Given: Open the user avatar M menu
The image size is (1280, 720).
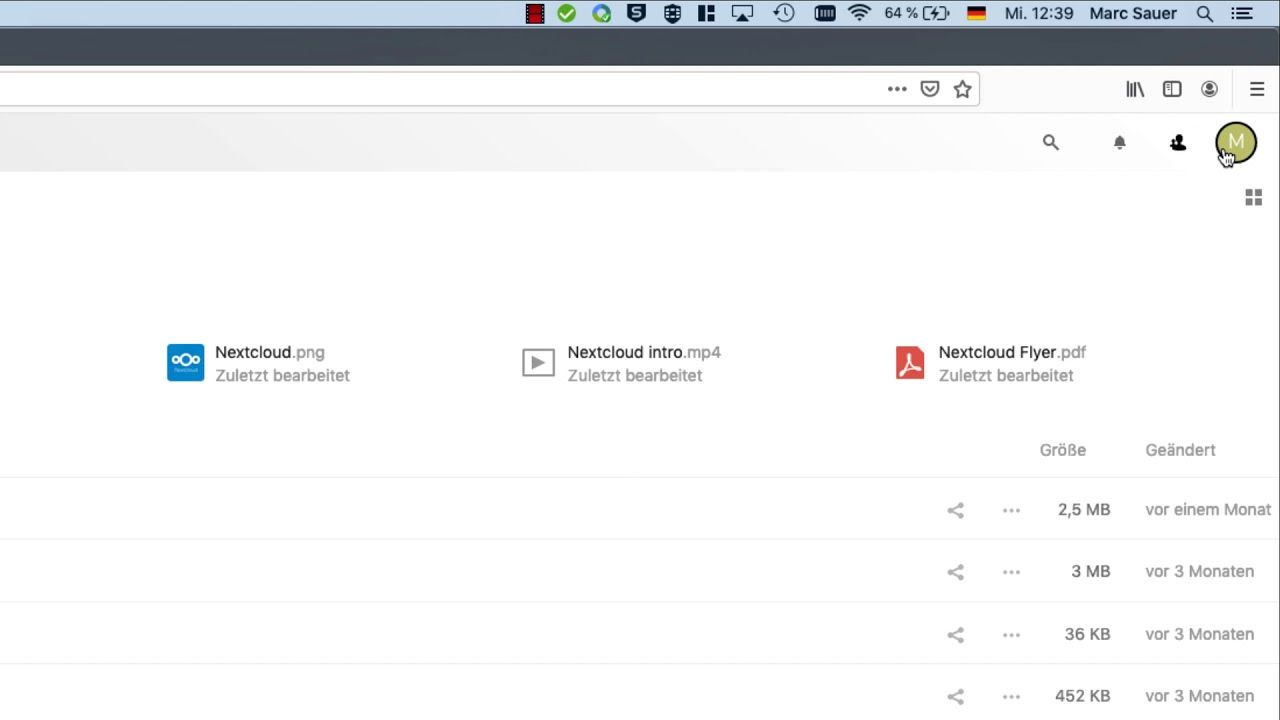Looking at the screenshot, I should pyautogui.click(x=1236, y=143).
